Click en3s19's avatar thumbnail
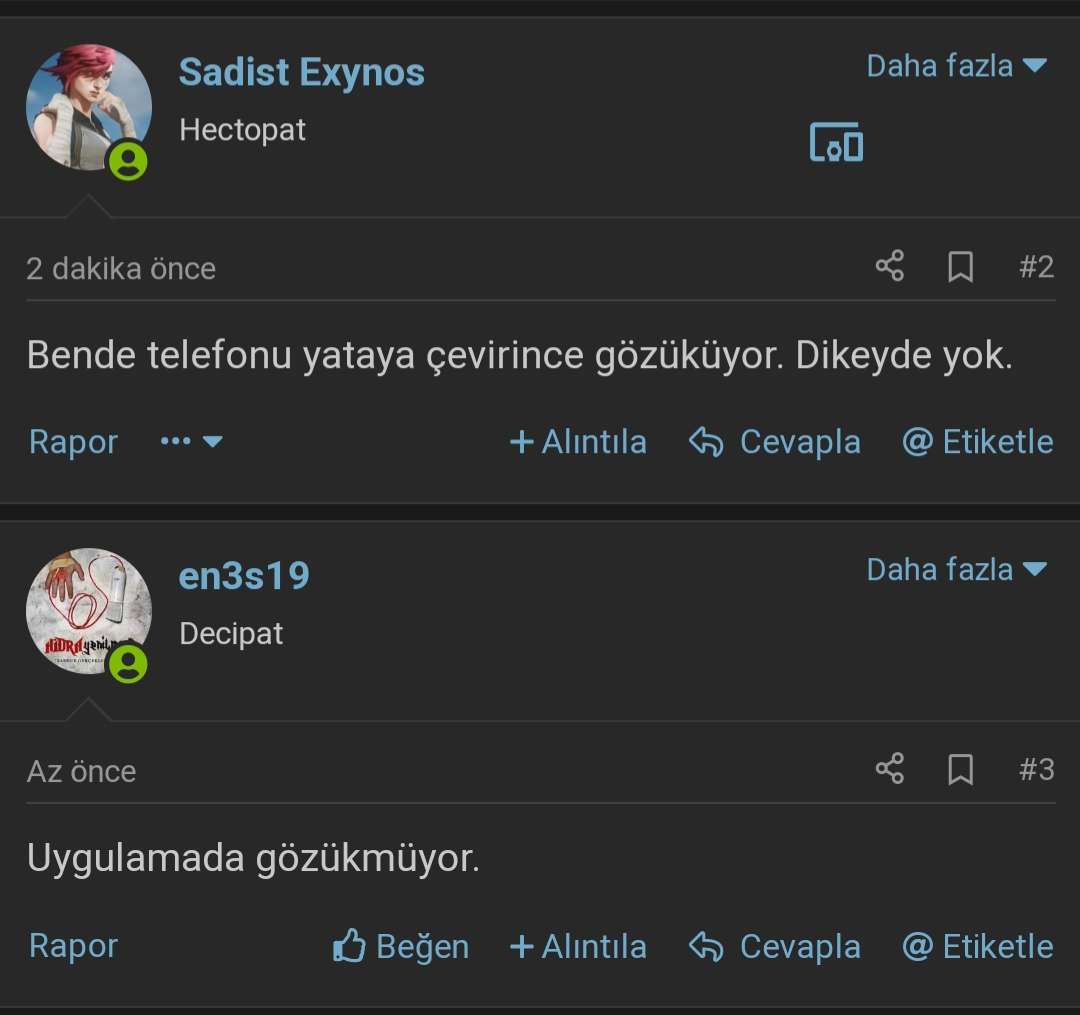 click(x=88, y=610)
